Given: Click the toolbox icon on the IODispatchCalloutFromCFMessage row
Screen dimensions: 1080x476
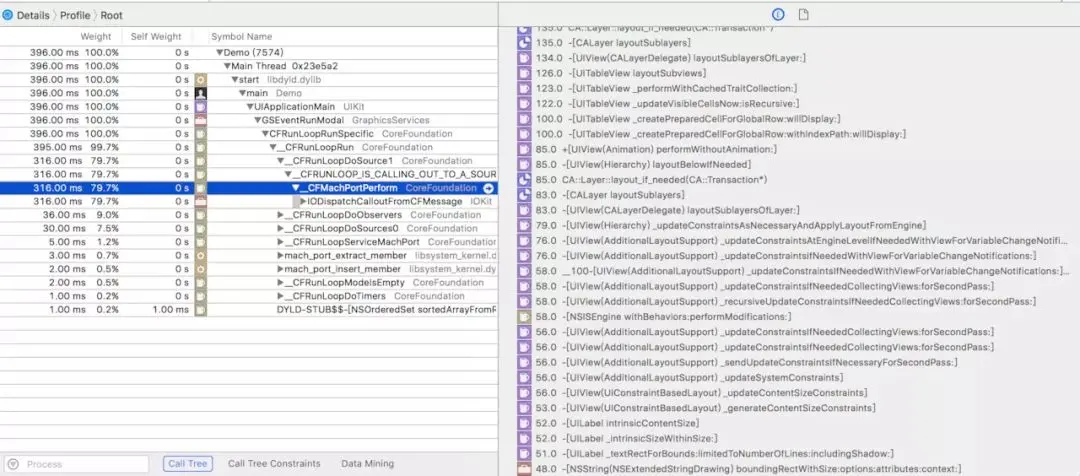Looking at the screenshot, I should (200, 201).
